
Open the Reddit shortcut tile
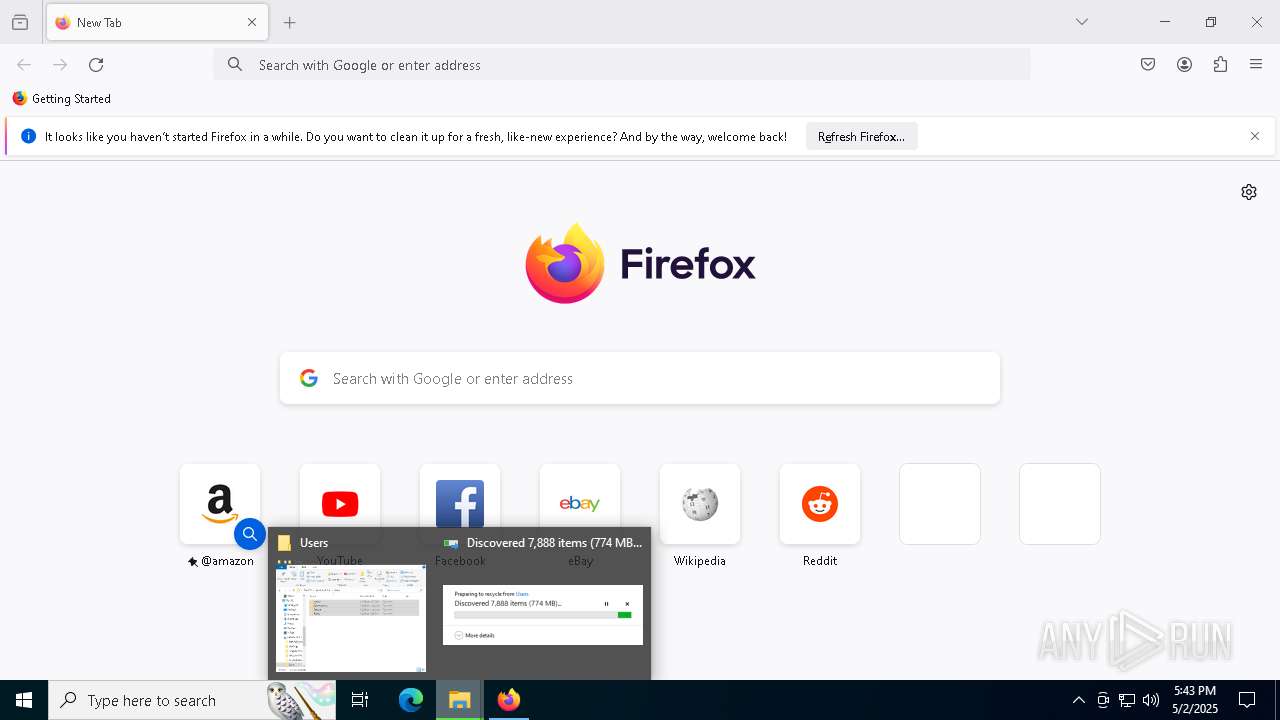point(820,504)
